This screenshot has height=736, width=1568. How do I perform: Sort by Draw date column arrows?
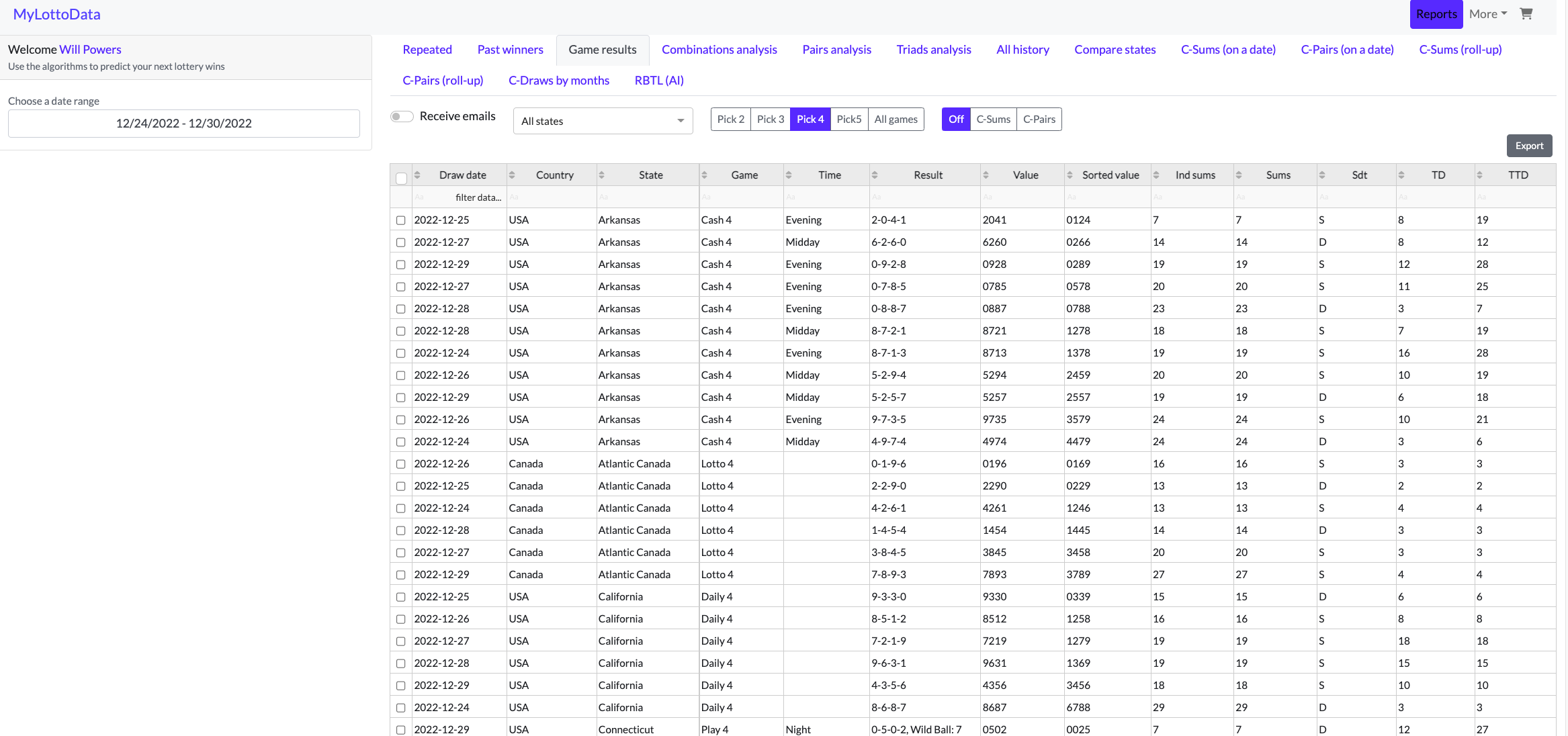click(417, 175)
